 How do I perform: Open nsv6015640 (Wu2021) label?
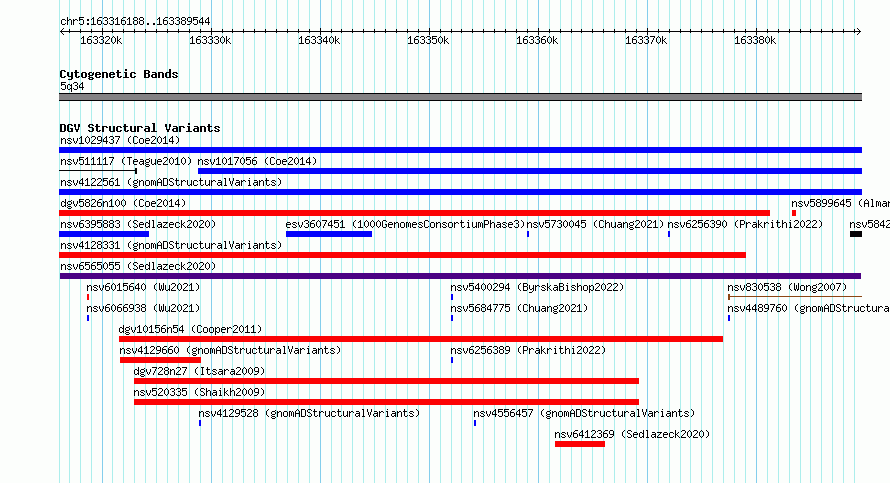[x=143, y=287]
